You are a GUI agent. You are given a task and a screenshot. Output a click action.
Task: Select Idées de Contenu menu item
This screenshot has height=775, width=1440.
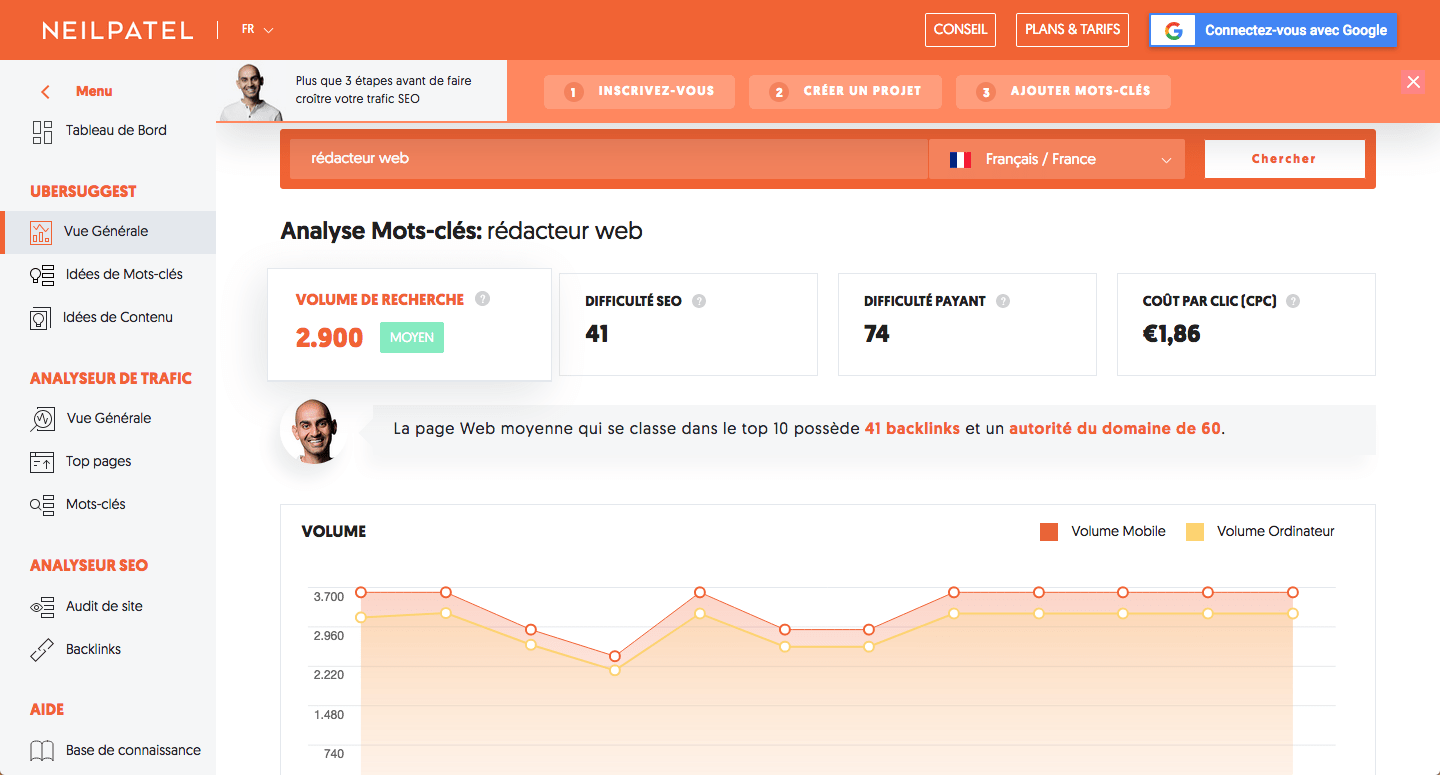pos(118,318)
